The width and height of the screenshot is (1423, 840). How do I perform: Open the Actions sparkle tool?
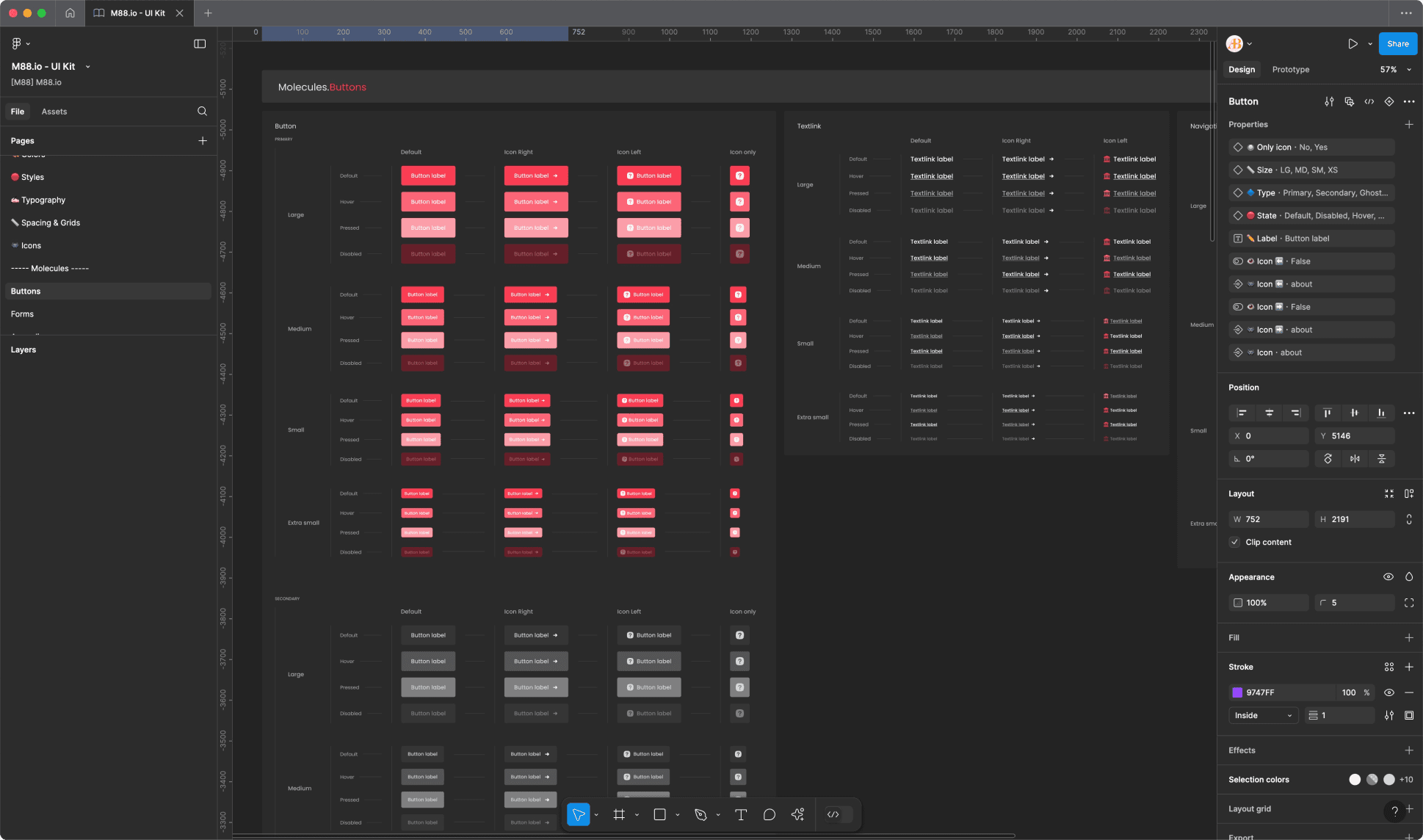pos(798,814)
